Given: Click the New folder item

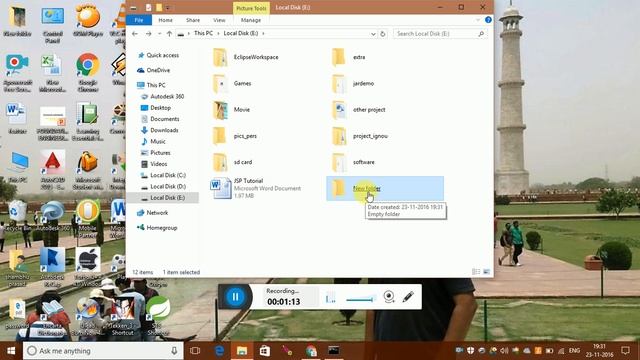Looking at the screenshot, I should click(x=385, y=188).
